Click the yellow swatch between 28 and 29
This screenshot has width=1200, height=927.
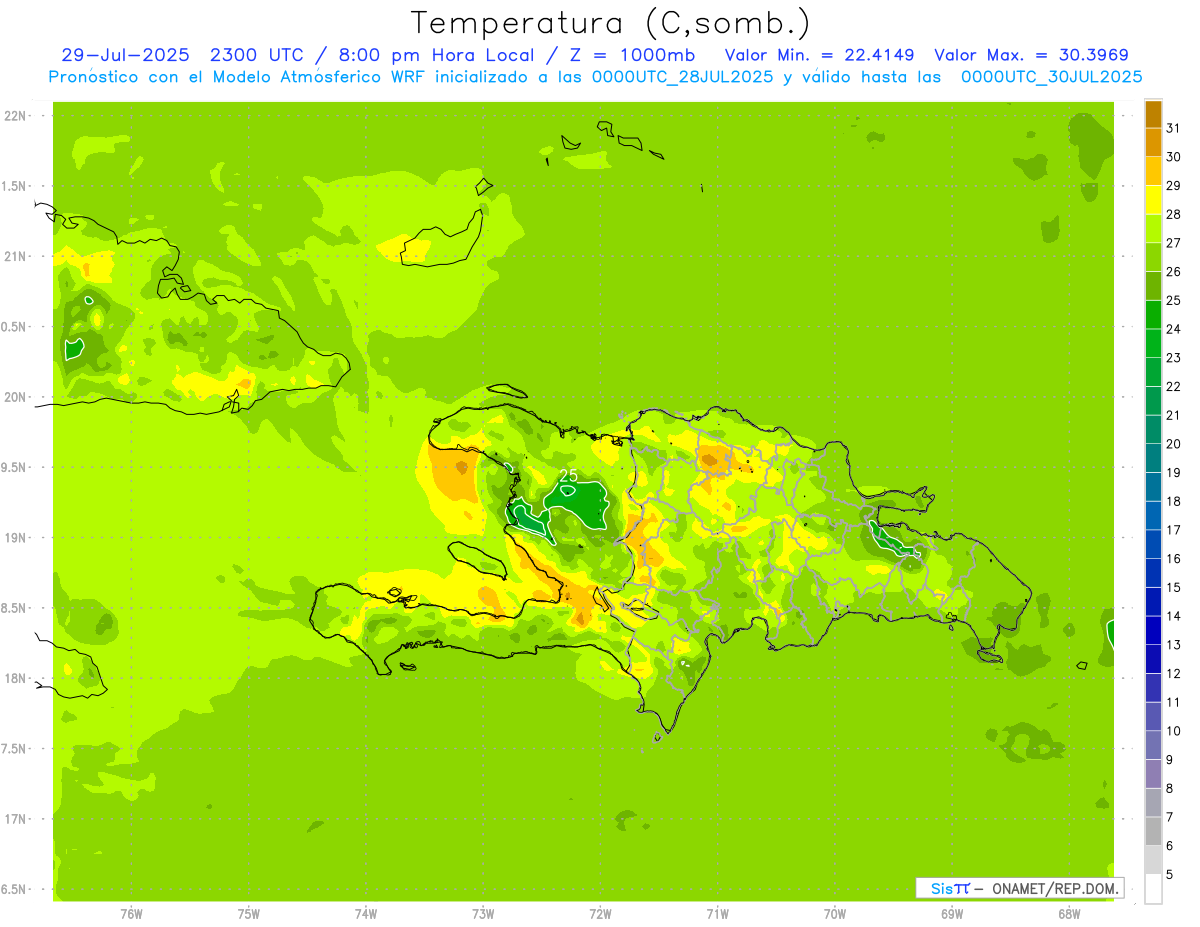coord(1153,200)
